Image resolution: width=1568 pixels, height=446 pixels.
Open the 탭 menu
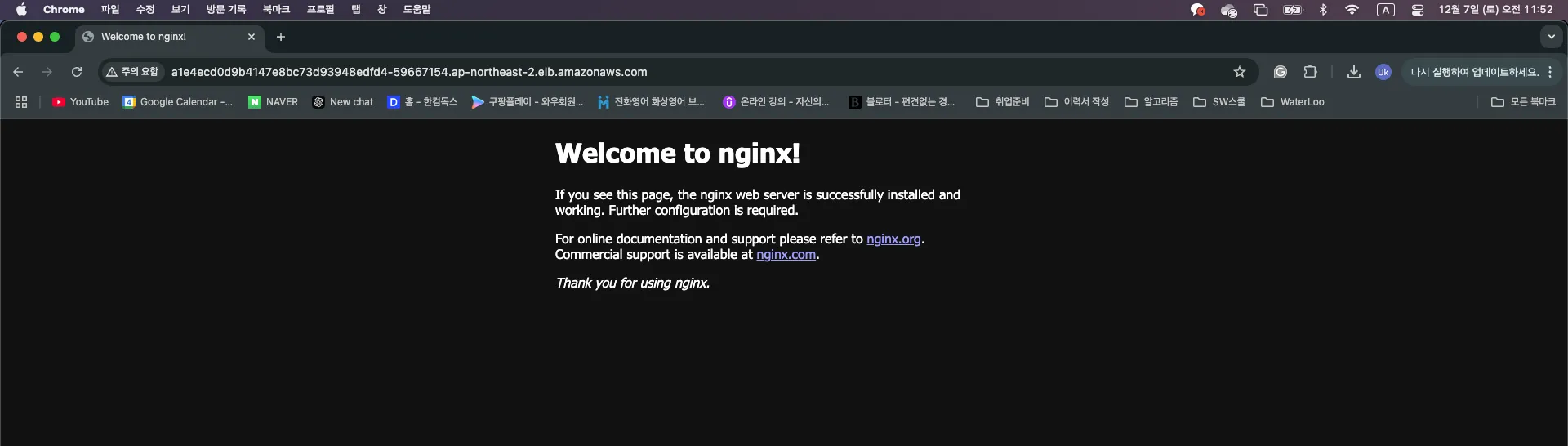point(356,10)
